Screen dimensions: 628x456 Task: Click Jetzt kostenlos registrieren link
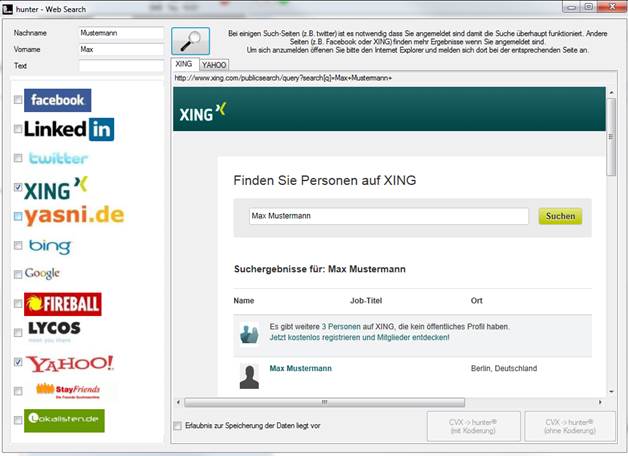[x=359, y=338]
